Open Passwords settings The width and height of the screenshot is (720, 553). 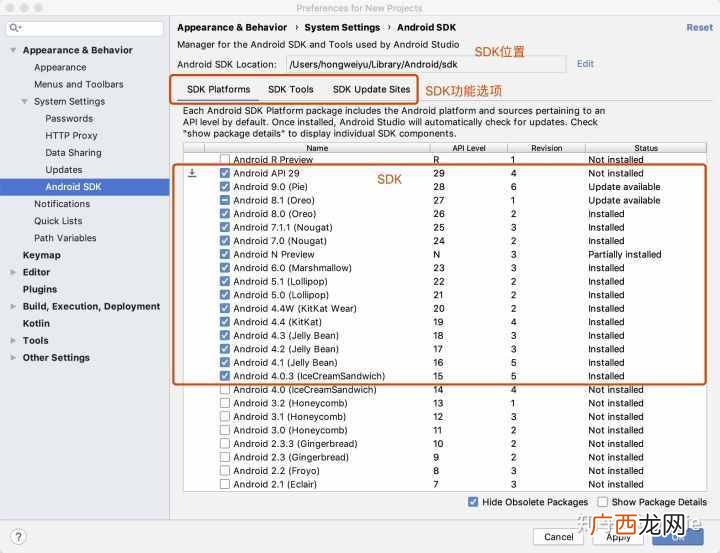[69, 118]
